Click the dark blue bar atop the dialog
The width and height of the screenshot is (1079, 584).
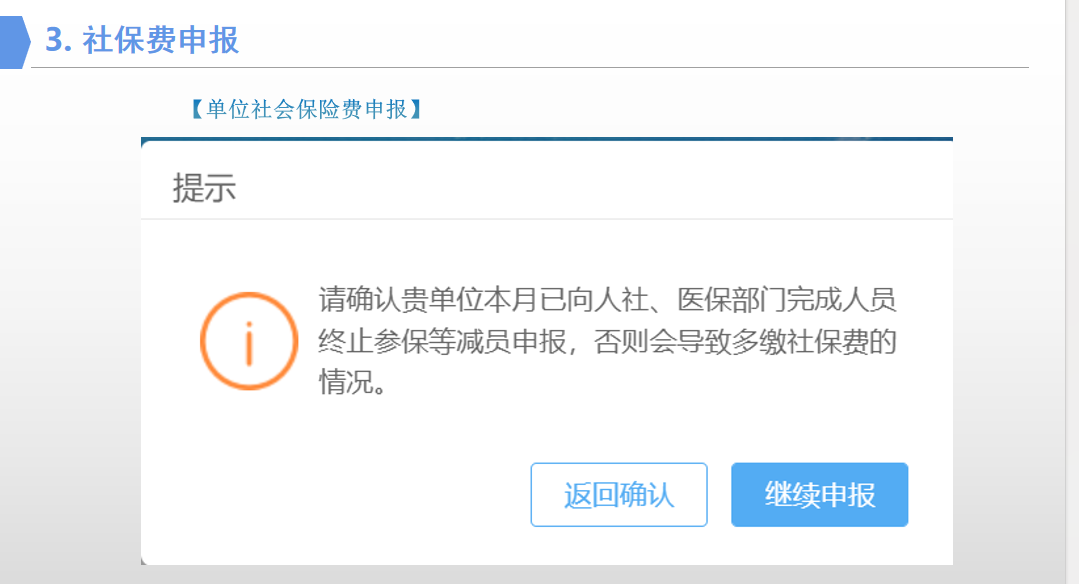tap(547, 139)
